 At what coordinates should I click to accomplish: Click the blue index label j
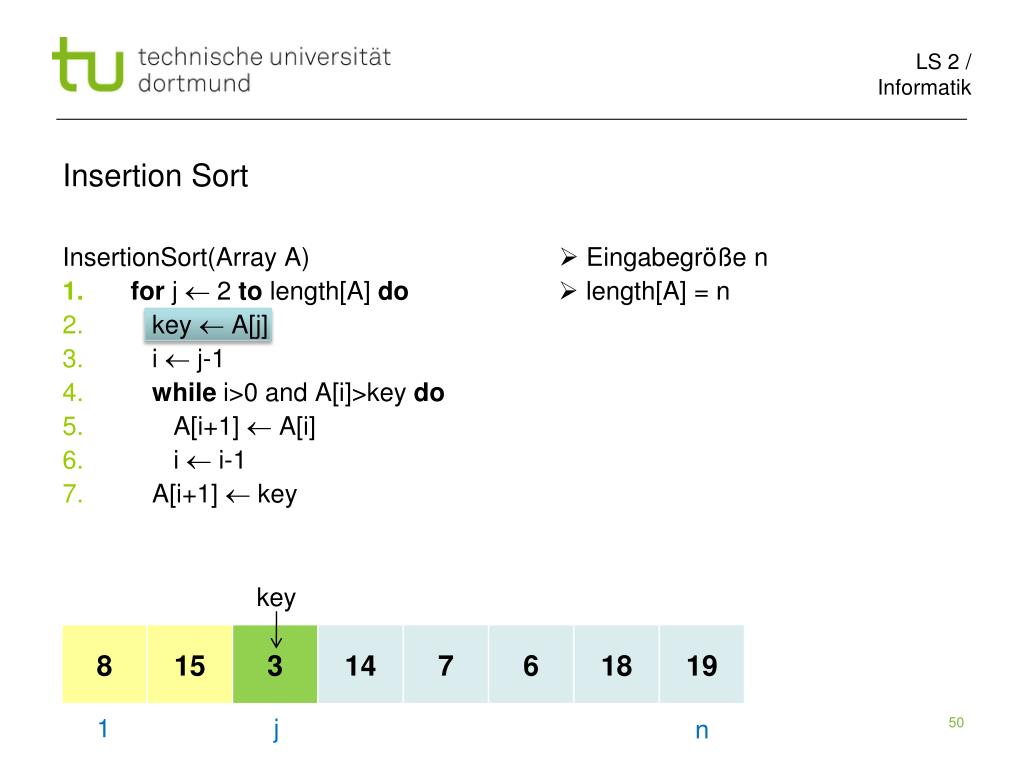(276, 729)
